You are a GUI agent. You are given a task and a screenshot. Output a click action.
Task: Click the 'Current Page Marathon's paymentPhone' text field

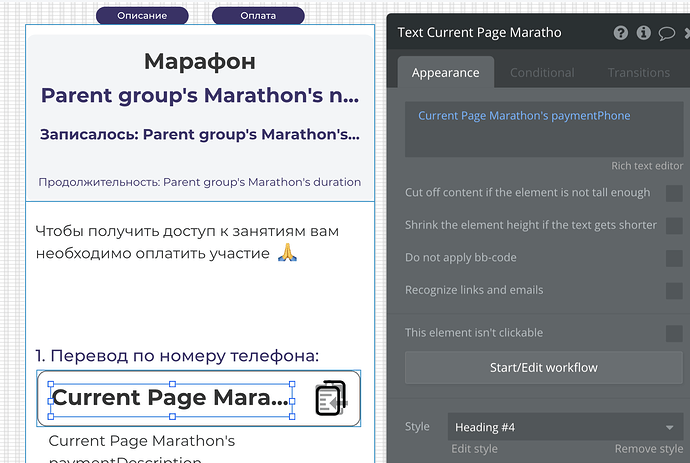point(544,129)
